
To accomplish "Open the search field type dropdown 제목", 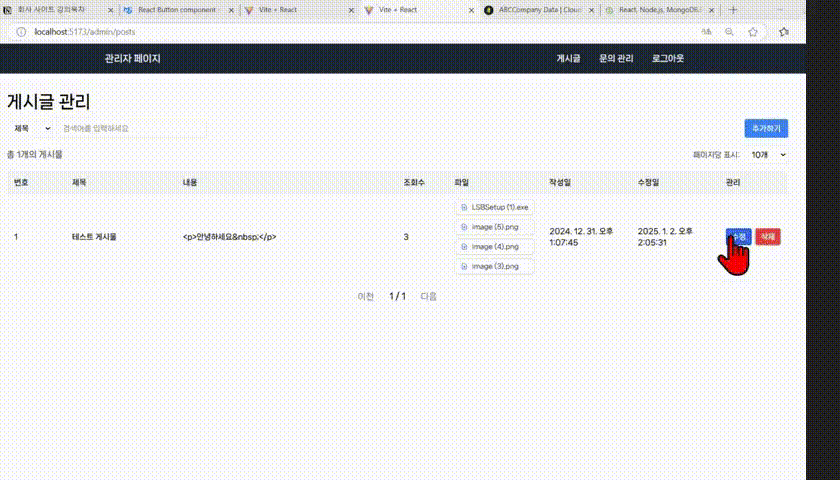I will (32, 129).
